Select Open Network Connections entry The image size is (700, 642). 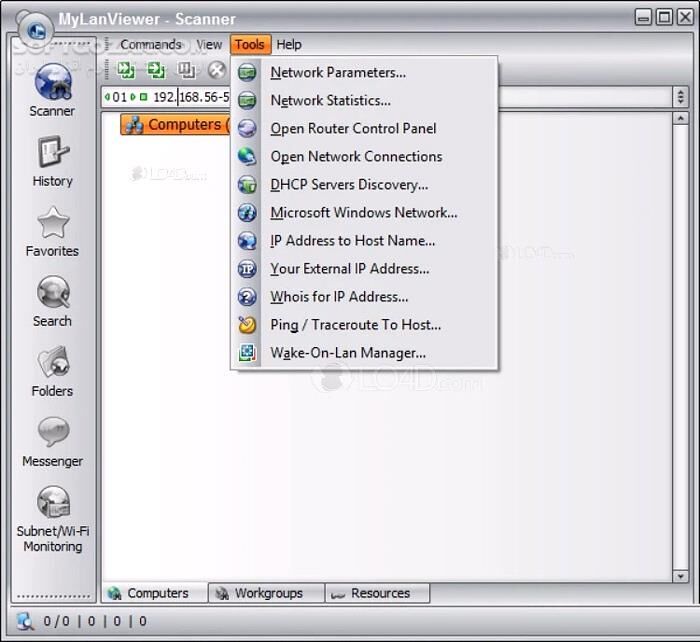coord(364,157)
